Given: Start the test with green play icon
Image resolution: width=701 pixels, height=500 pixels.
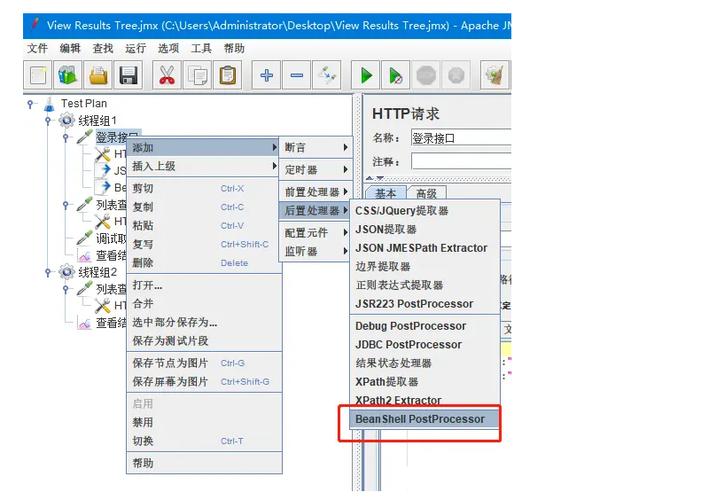Looking at the screenshot, I should [365, 75].
